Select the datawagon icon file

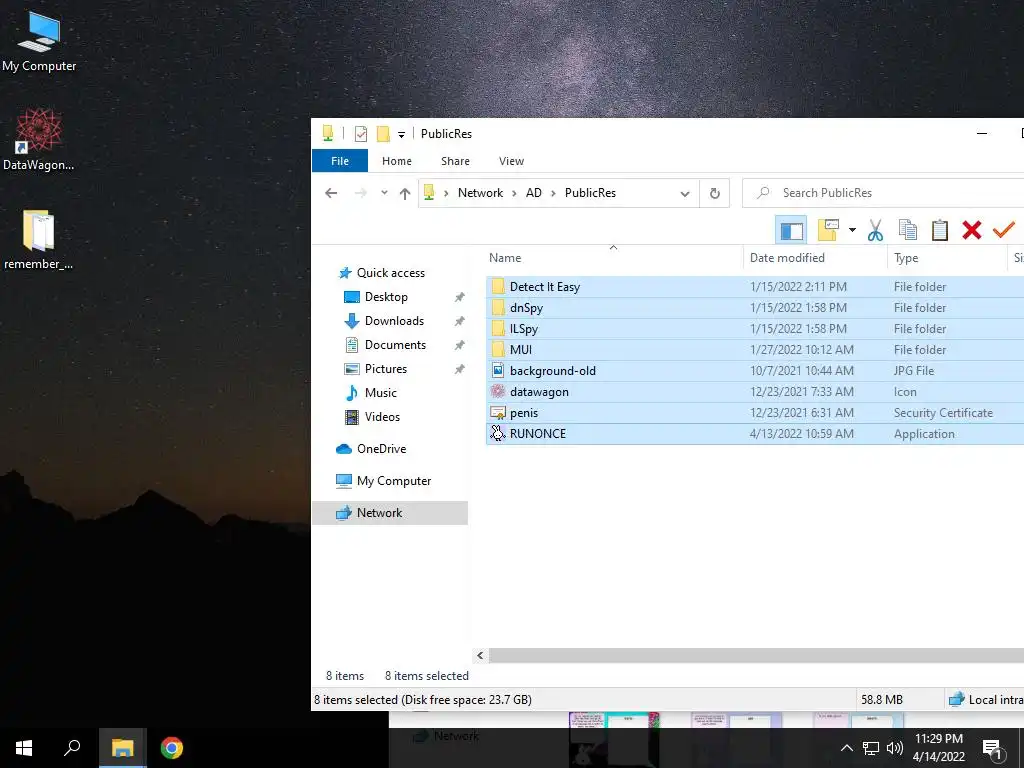pos(755,392)
